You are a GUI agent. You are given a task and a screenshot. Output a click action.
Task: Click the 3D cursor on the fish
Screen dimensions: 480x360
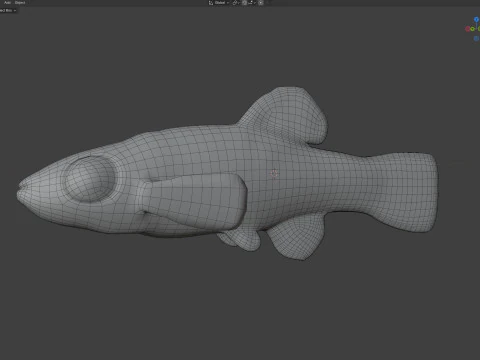[x=274, y=173]
